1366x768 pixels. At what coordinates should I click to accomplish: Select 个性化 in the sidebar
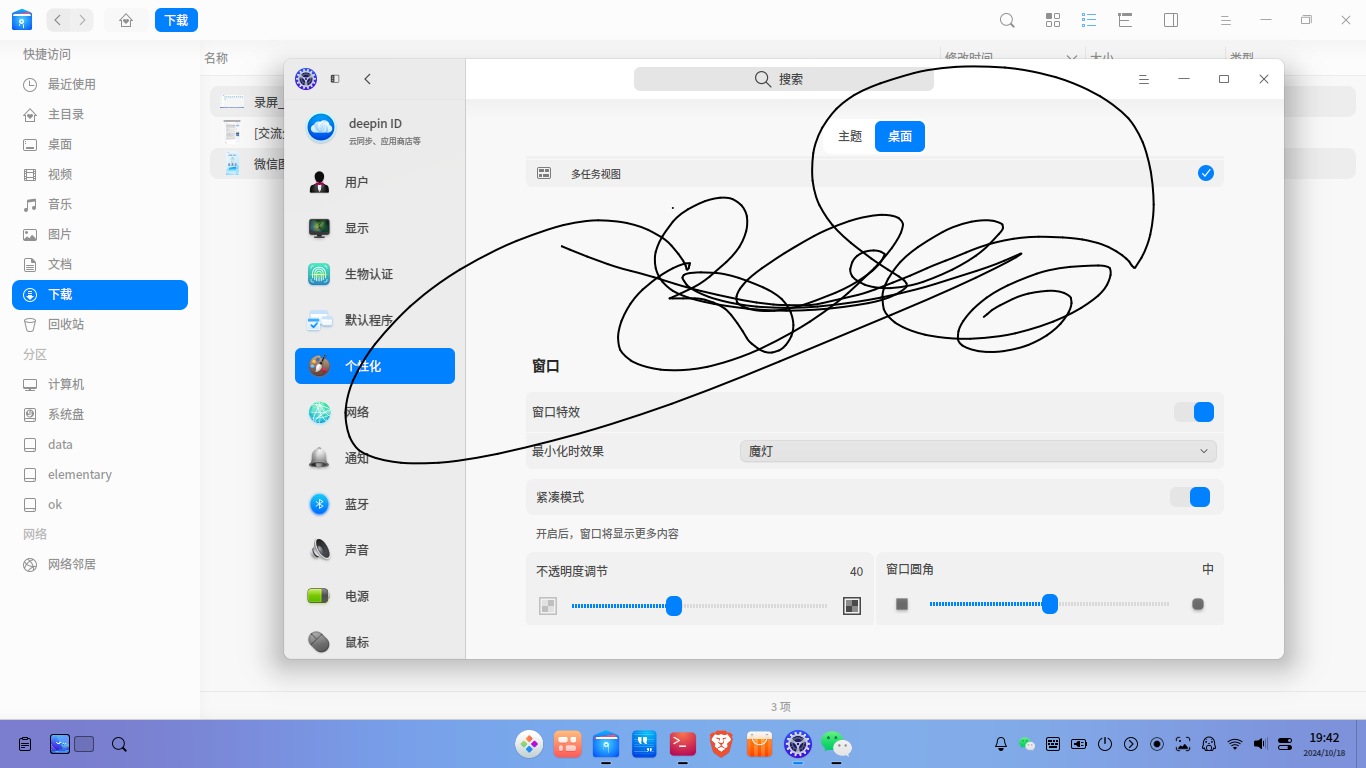pos(375,366)
